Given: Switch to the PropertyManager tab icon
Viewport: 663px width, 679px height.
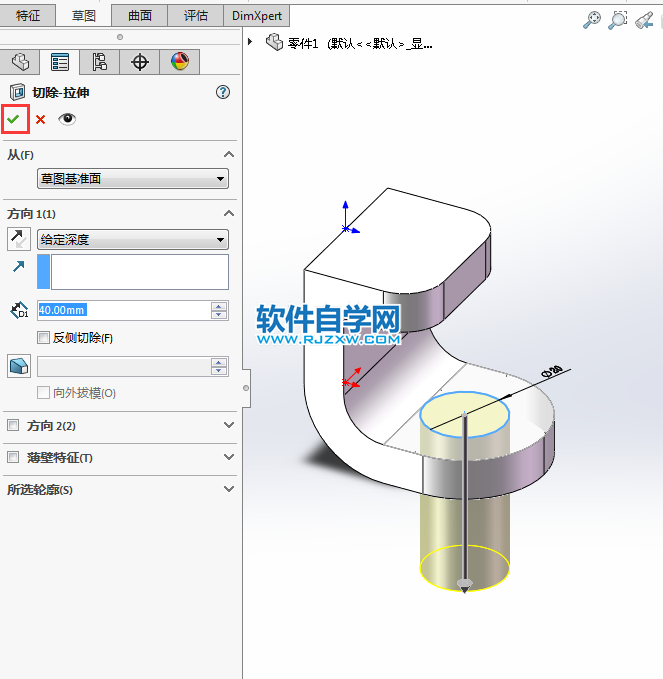Looking at the screenshot, I should (59, 62).
